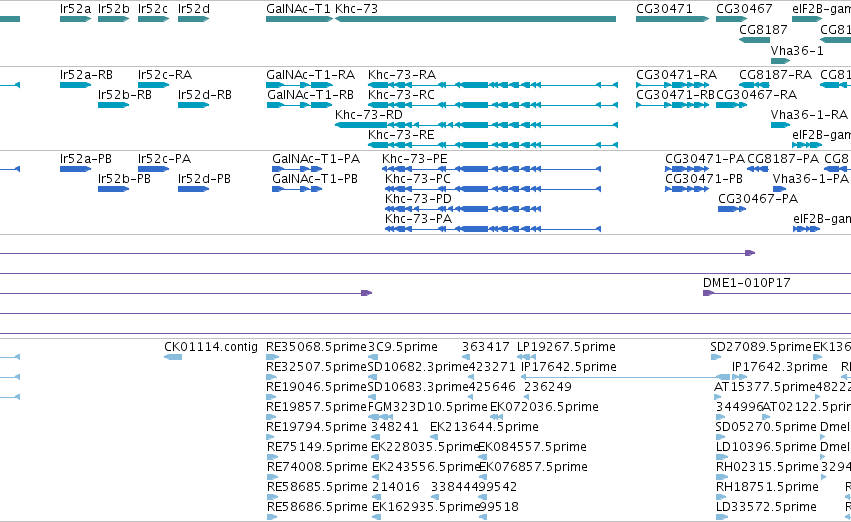Image resolution: width=851 pixels, height=522 pixels.
Task: Select the EK072036.5prime EST label
Action: coord(544,407)
